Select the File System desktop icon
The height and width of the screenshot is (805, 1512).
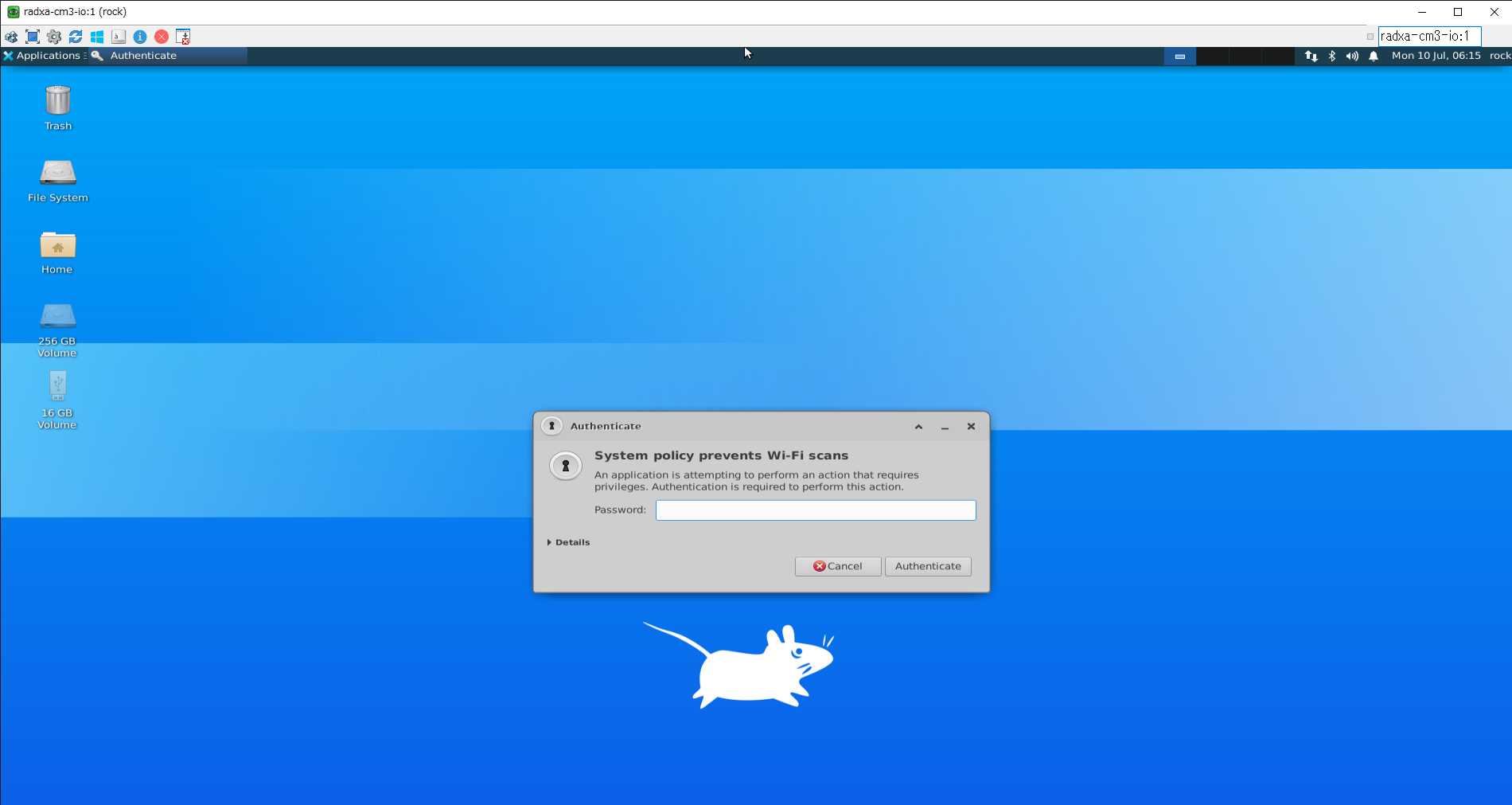[x=58, y=180]
